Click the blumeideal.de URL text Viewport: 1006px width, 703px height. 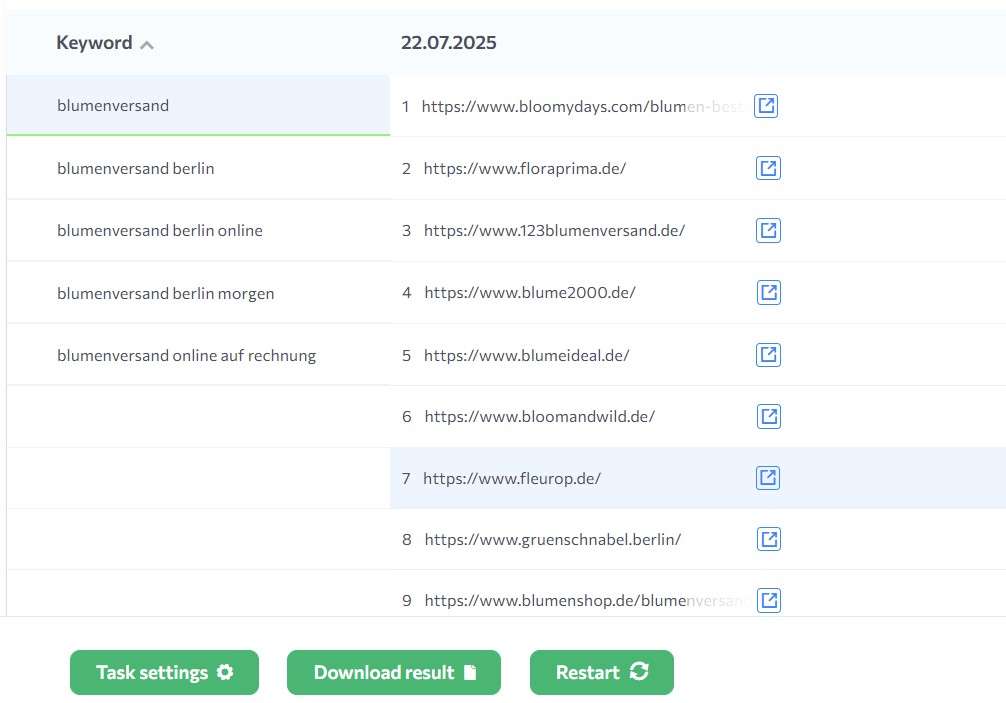pos(527,355)
